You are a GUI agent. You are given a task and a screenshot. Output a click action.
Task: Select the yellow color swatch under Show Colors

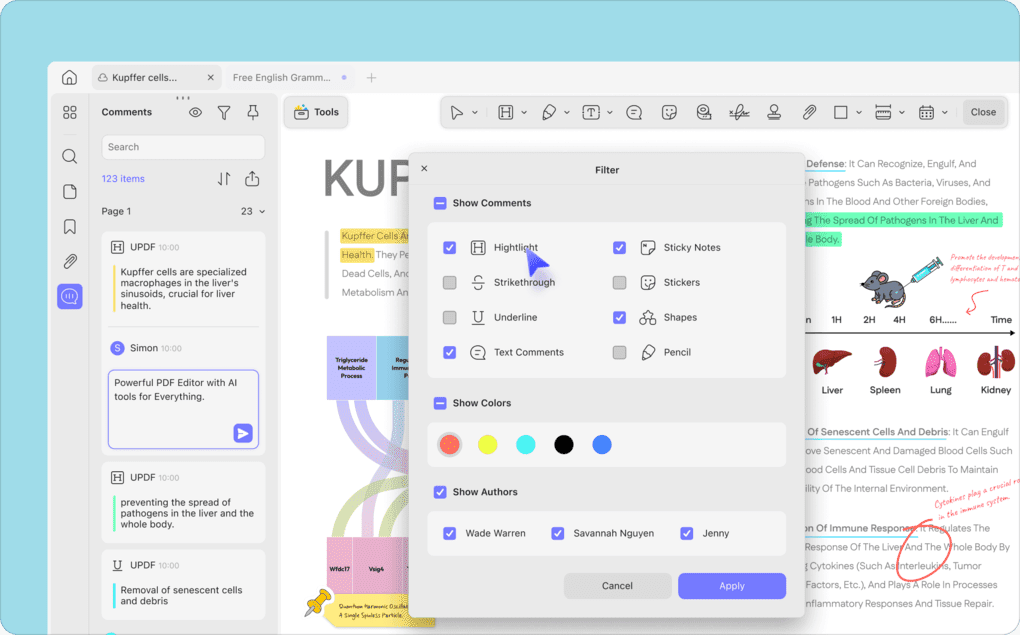487,444
